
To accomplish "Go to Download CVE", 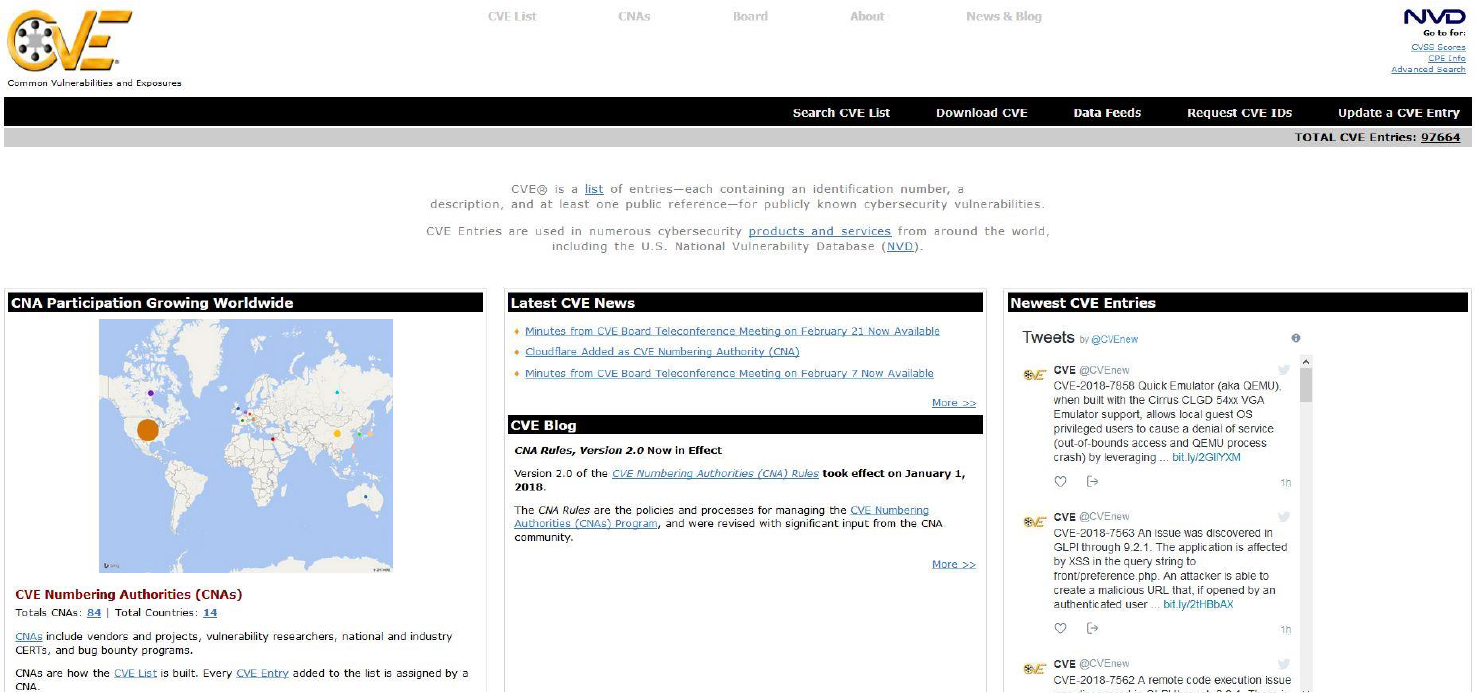I will click(981, 113).
